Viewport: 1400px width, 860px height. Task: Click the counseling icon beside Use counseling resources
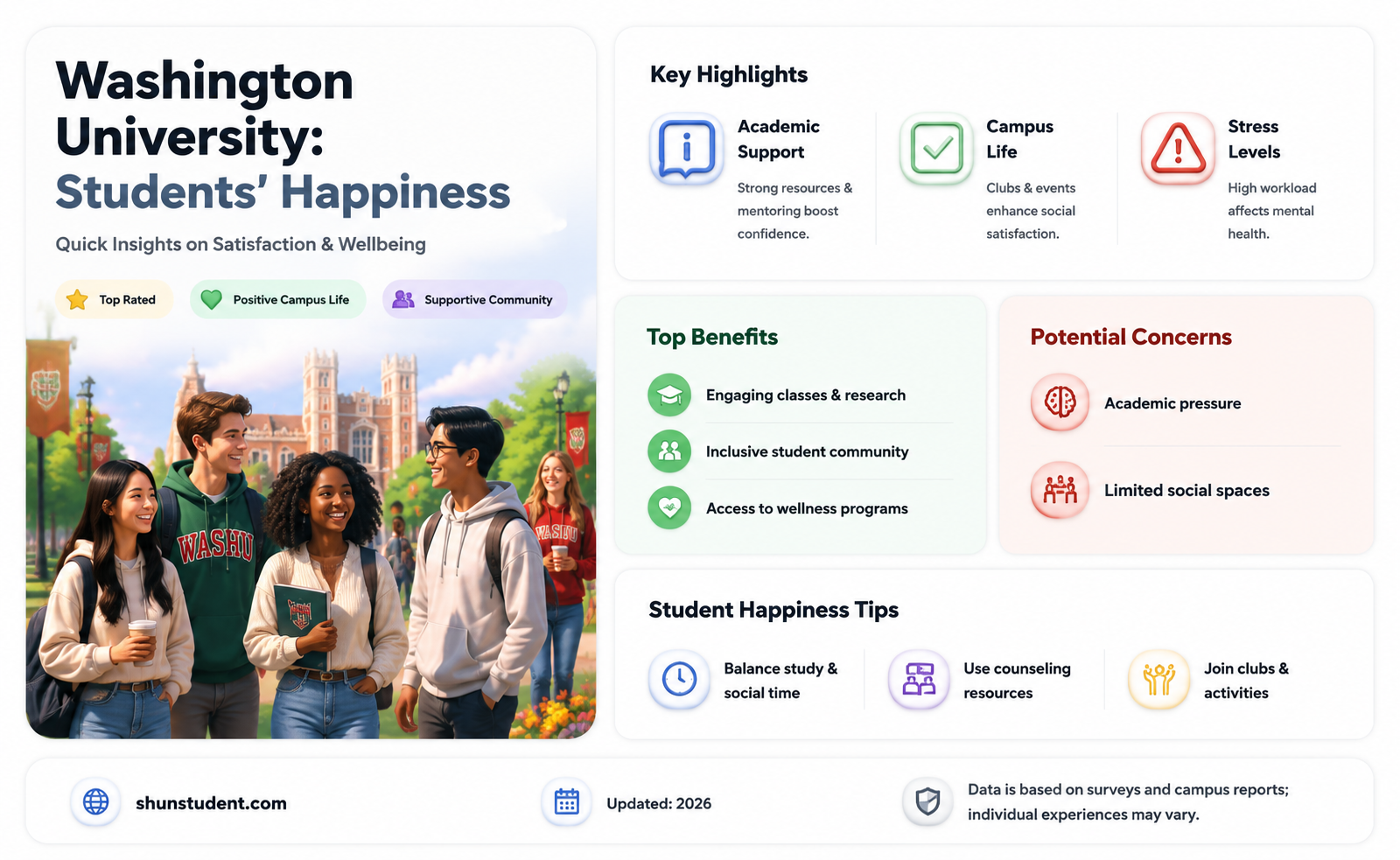919,679
